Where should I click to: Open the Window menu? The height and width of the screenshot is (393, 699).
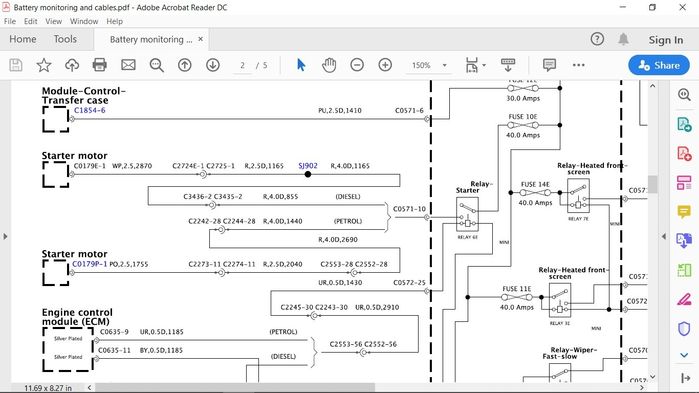point(84,21)
